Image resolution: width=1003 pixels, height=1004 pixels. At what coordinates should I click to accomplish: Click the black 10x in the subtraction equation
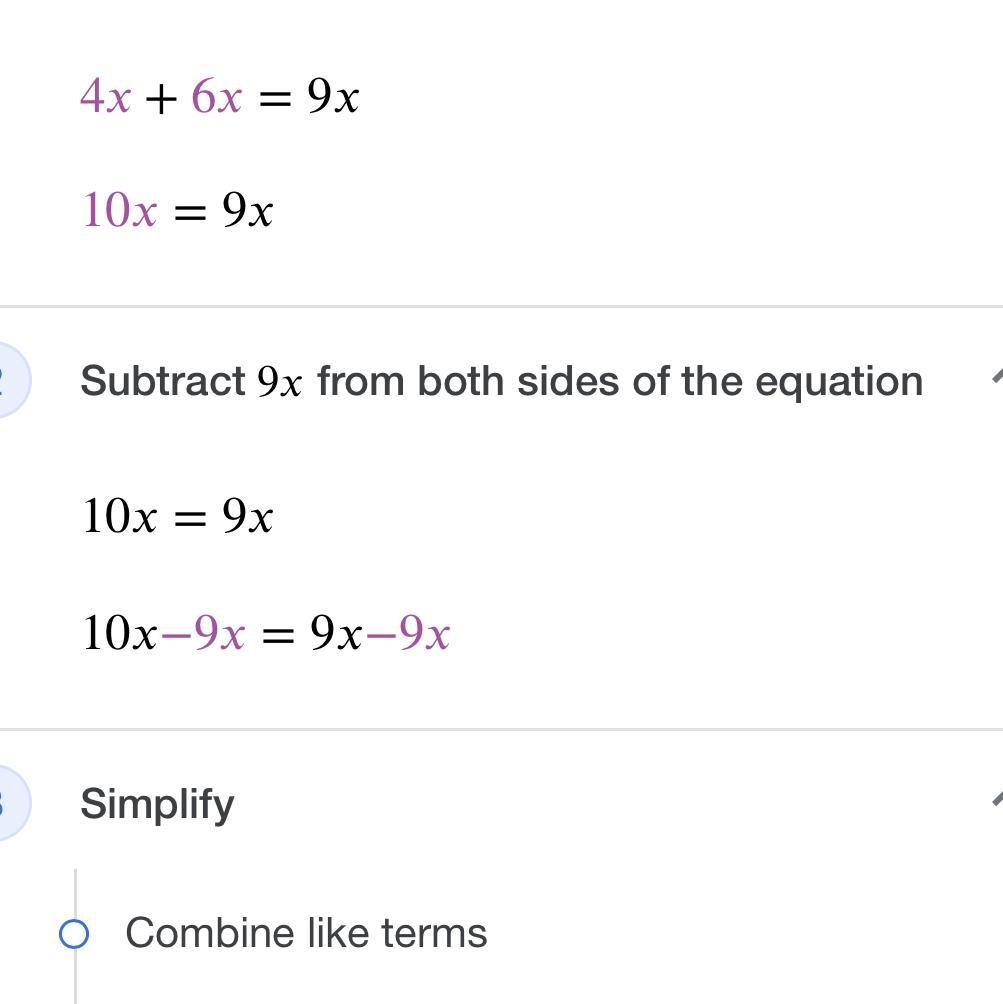pyautogui.click(x=119, y=634)
